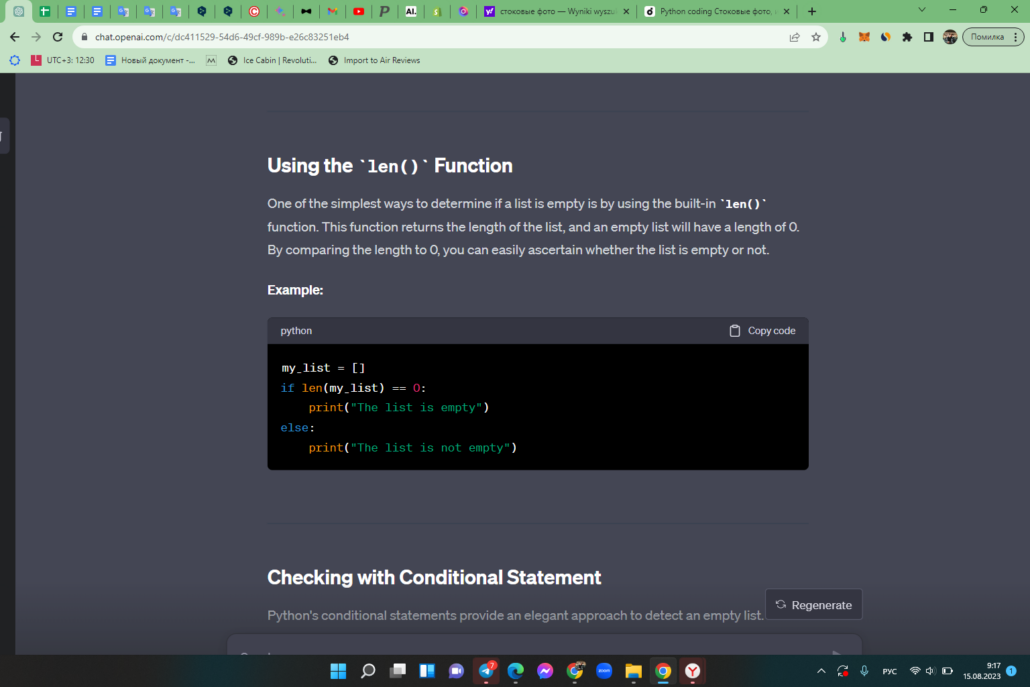
Task: Click the Regenerate button
Action: tap(813, 604)
